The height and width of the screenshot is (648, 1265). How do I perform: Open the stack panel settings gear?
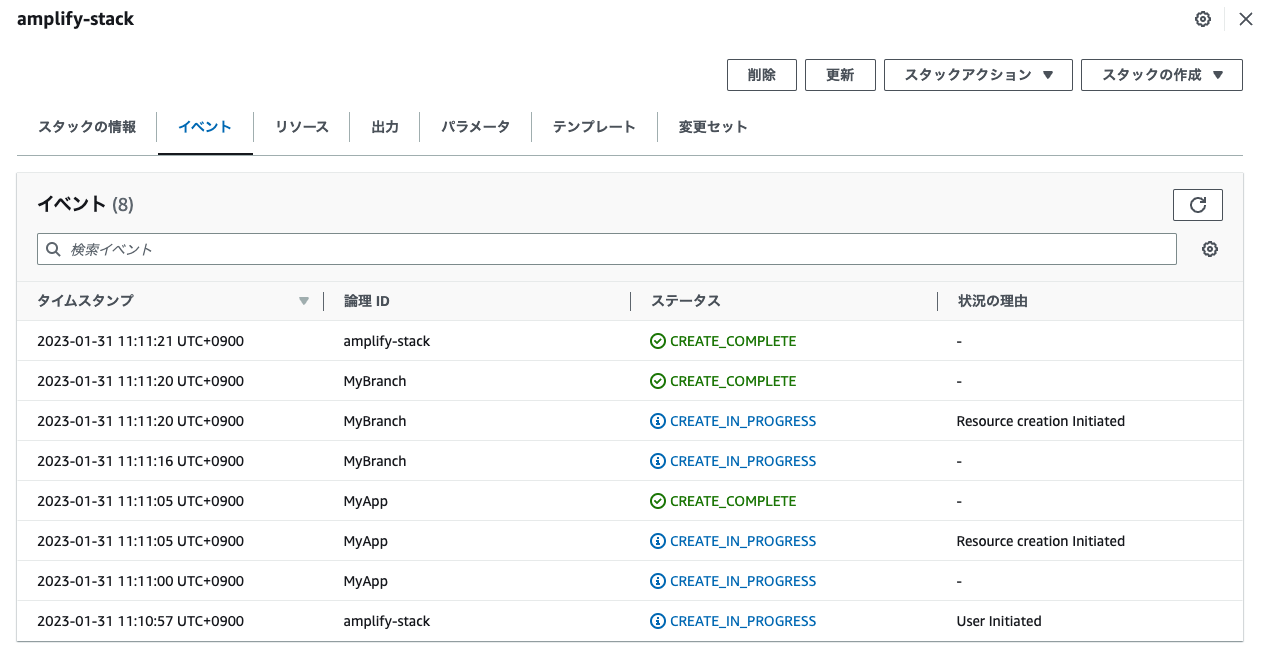click(x=1203, y=19)
